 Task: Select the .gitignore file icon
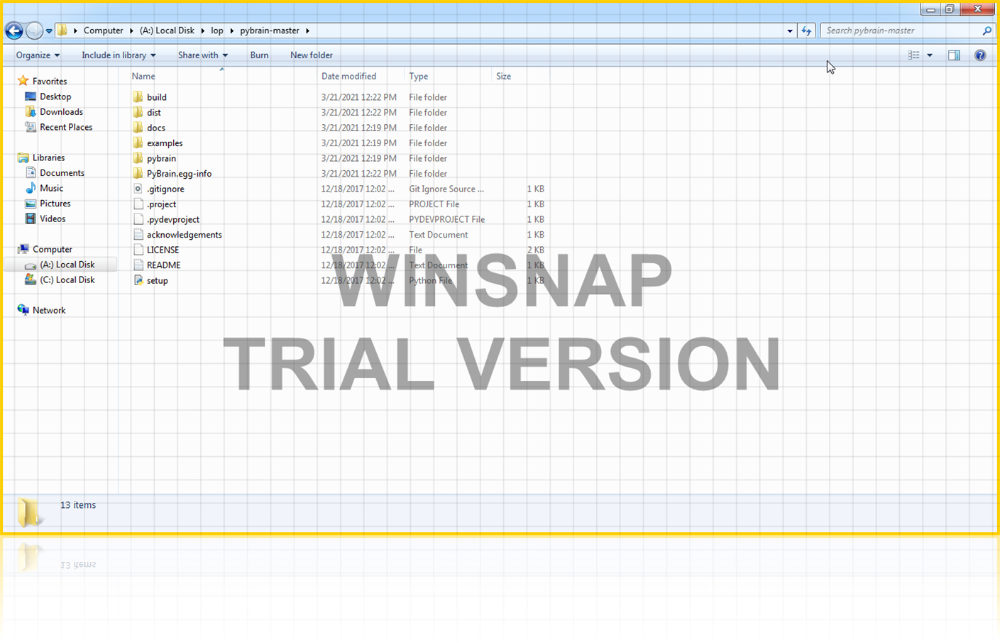tap(138, 189)
